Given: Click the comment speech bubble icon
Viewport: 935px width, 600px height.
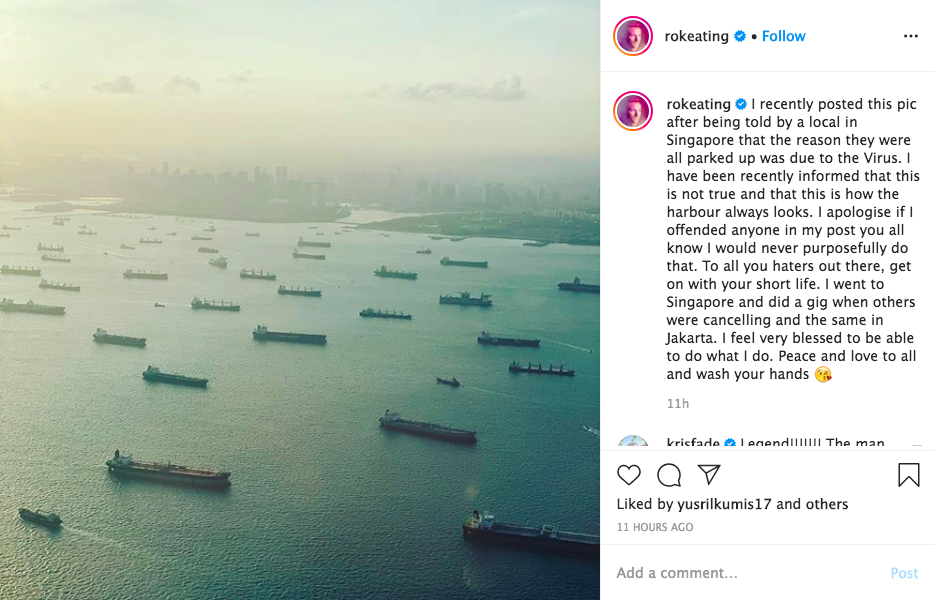Looking at the screenshot, I should tap(669, 475).
